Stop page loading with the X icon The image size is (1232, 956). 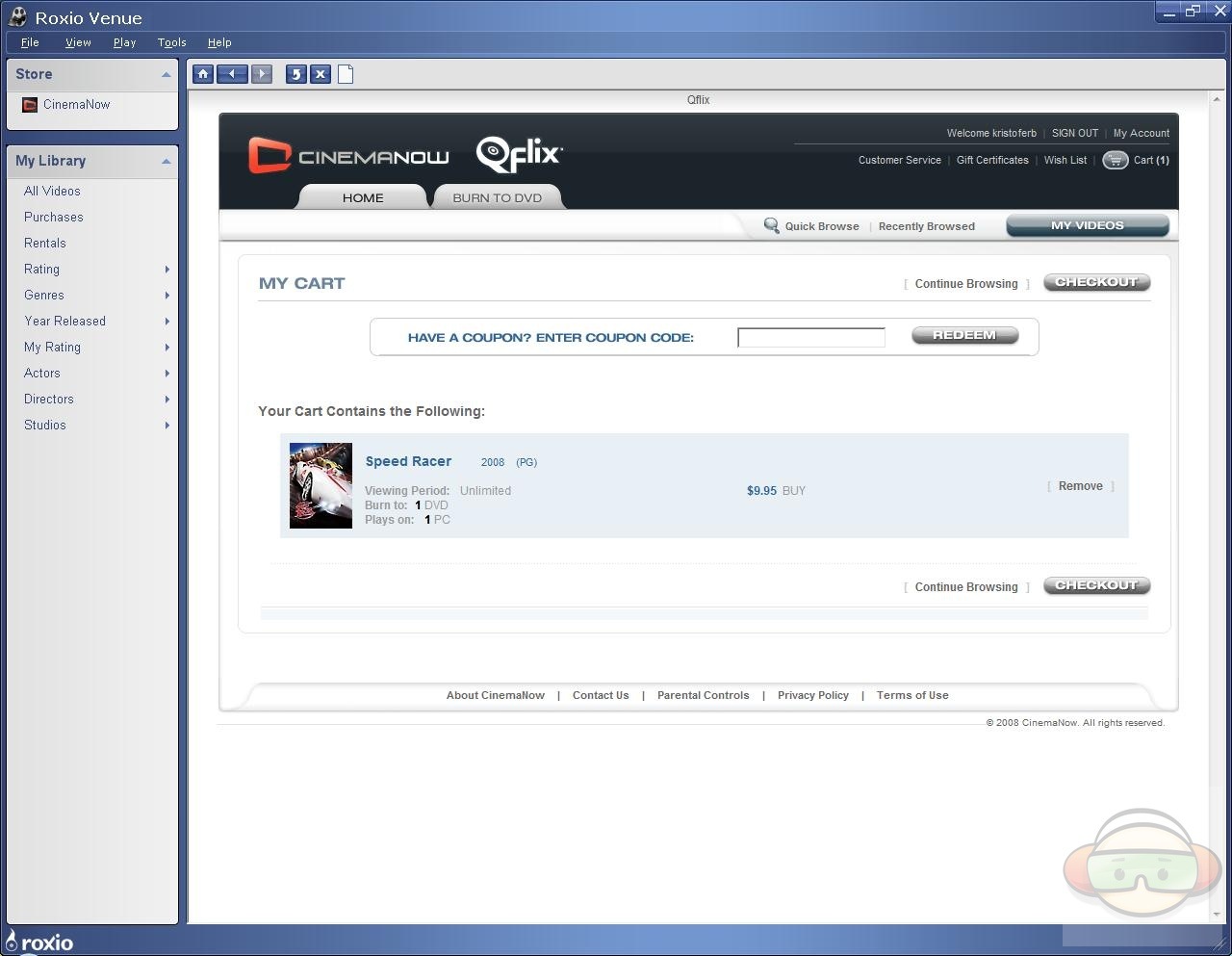[321, 74]
